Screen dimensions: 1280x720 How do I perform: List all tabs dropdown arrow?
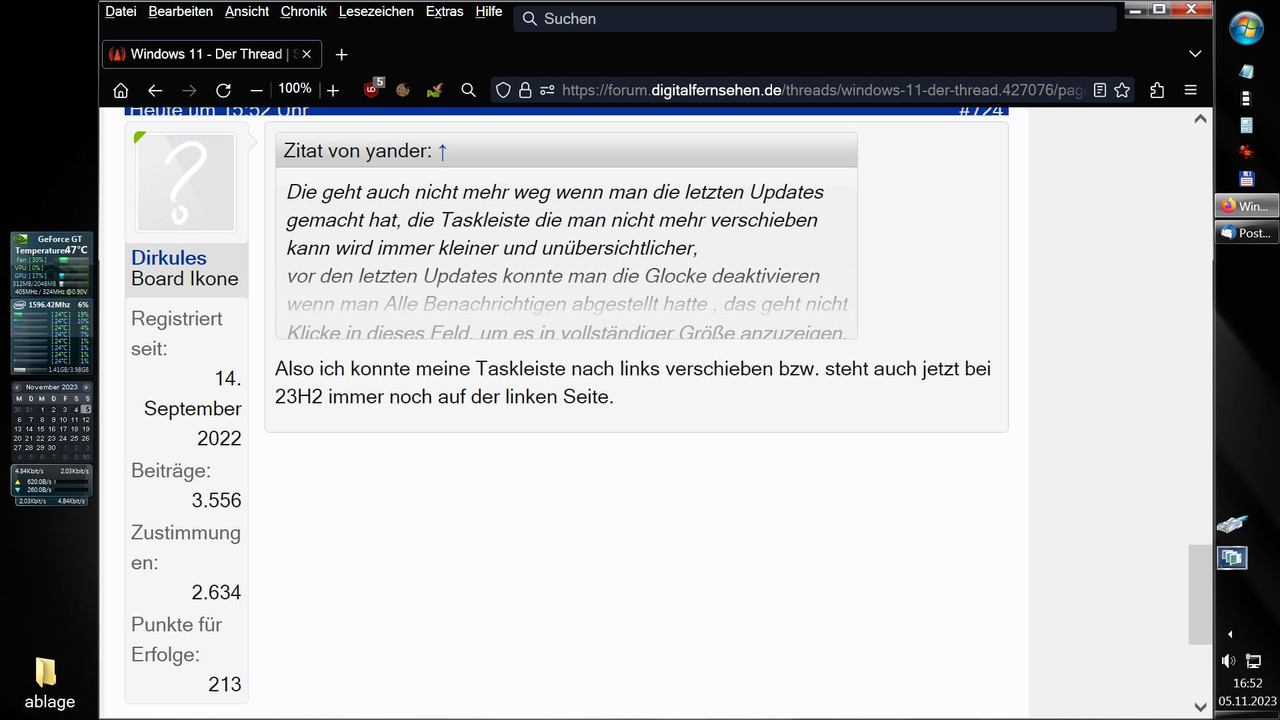point(1195,54)
